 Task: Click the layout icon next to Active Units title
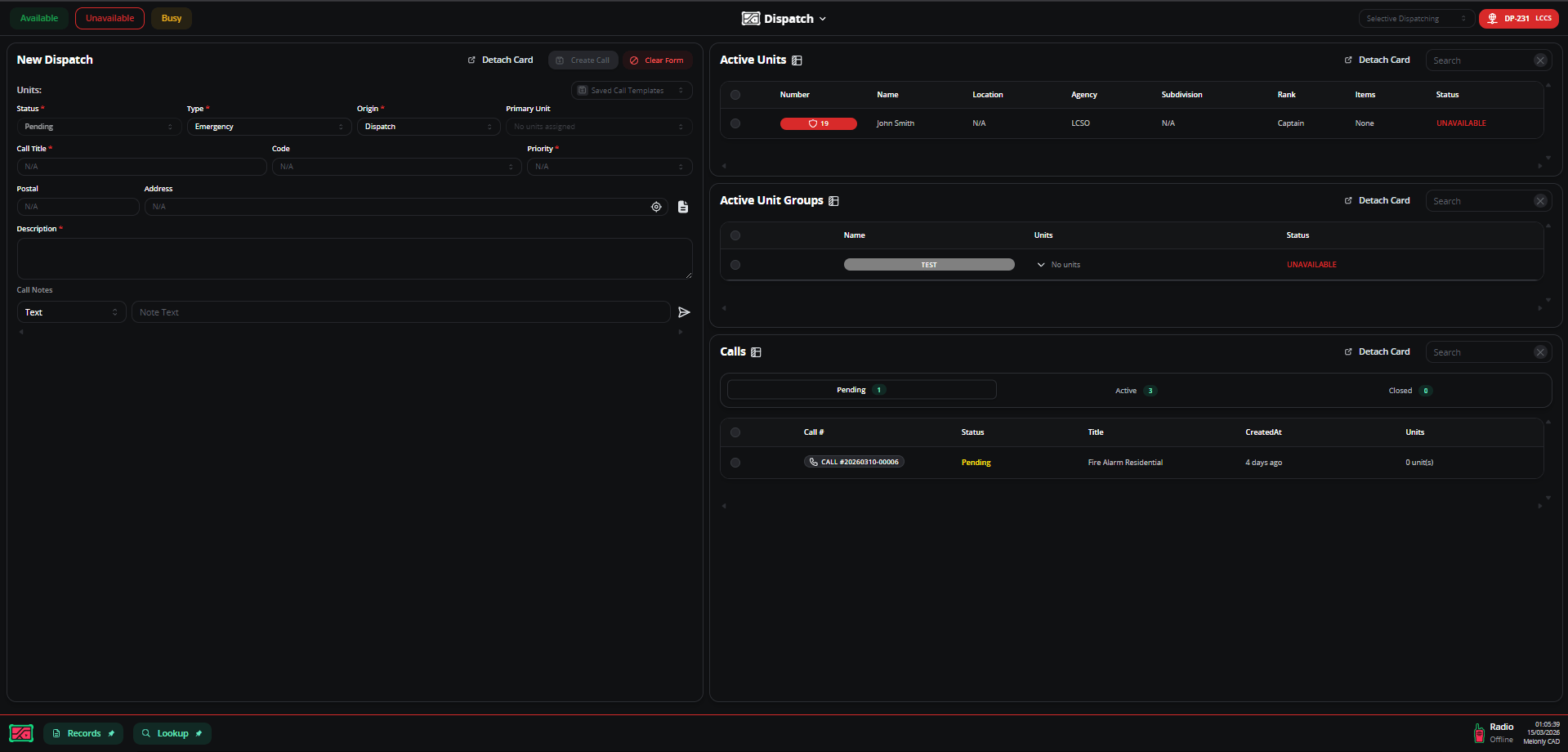797,60
